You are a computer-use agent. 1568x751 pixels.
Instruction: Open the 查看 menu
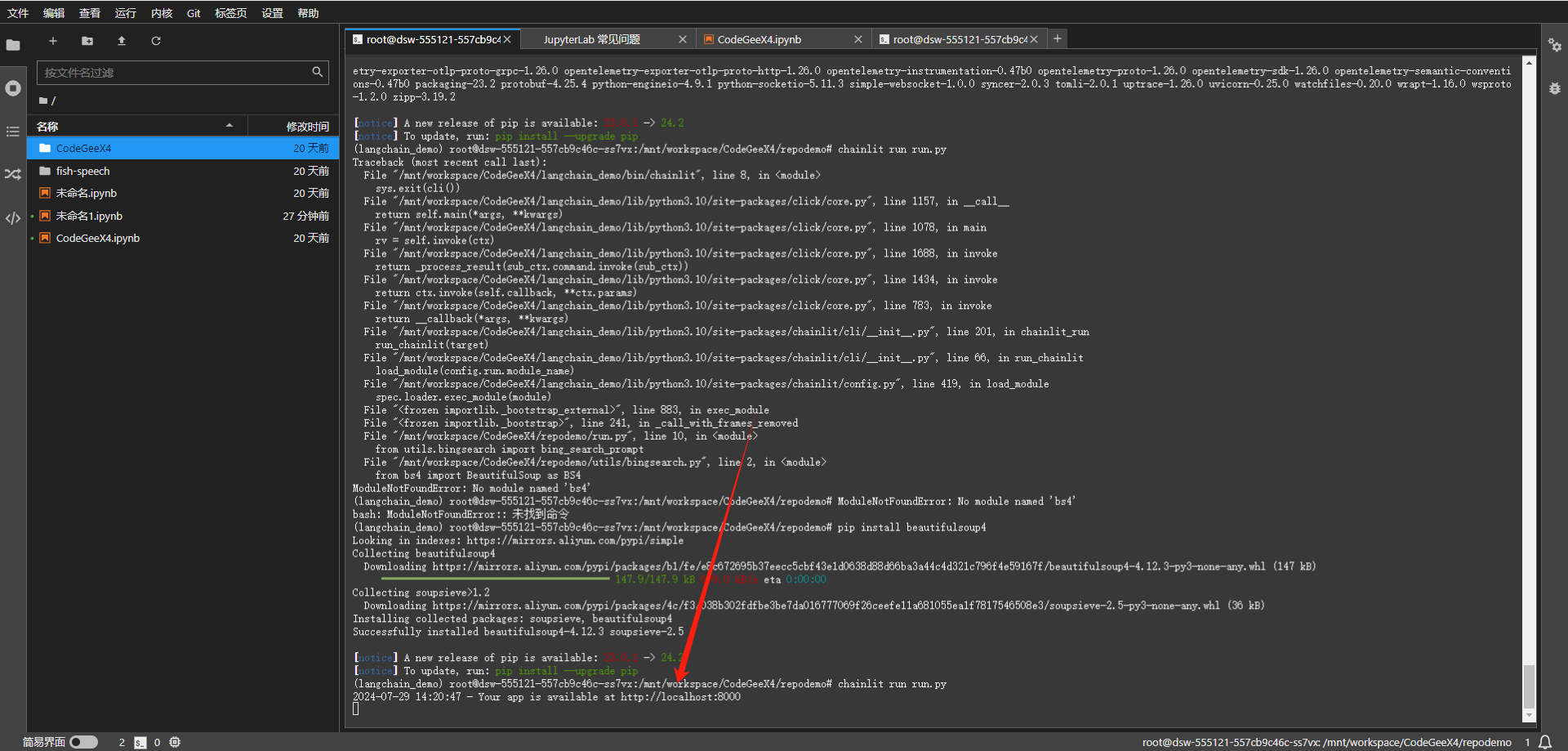90,13
